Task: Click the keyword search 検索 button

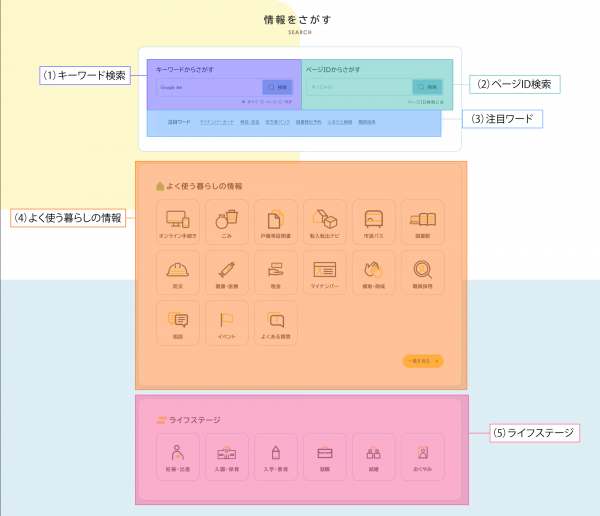Action: click(277, 87)
